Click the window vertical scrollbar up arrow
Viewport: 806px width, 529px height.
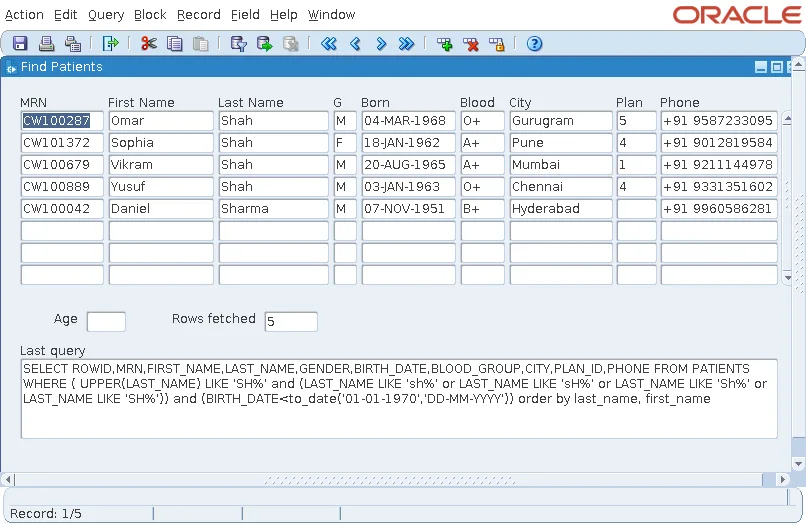799,64
